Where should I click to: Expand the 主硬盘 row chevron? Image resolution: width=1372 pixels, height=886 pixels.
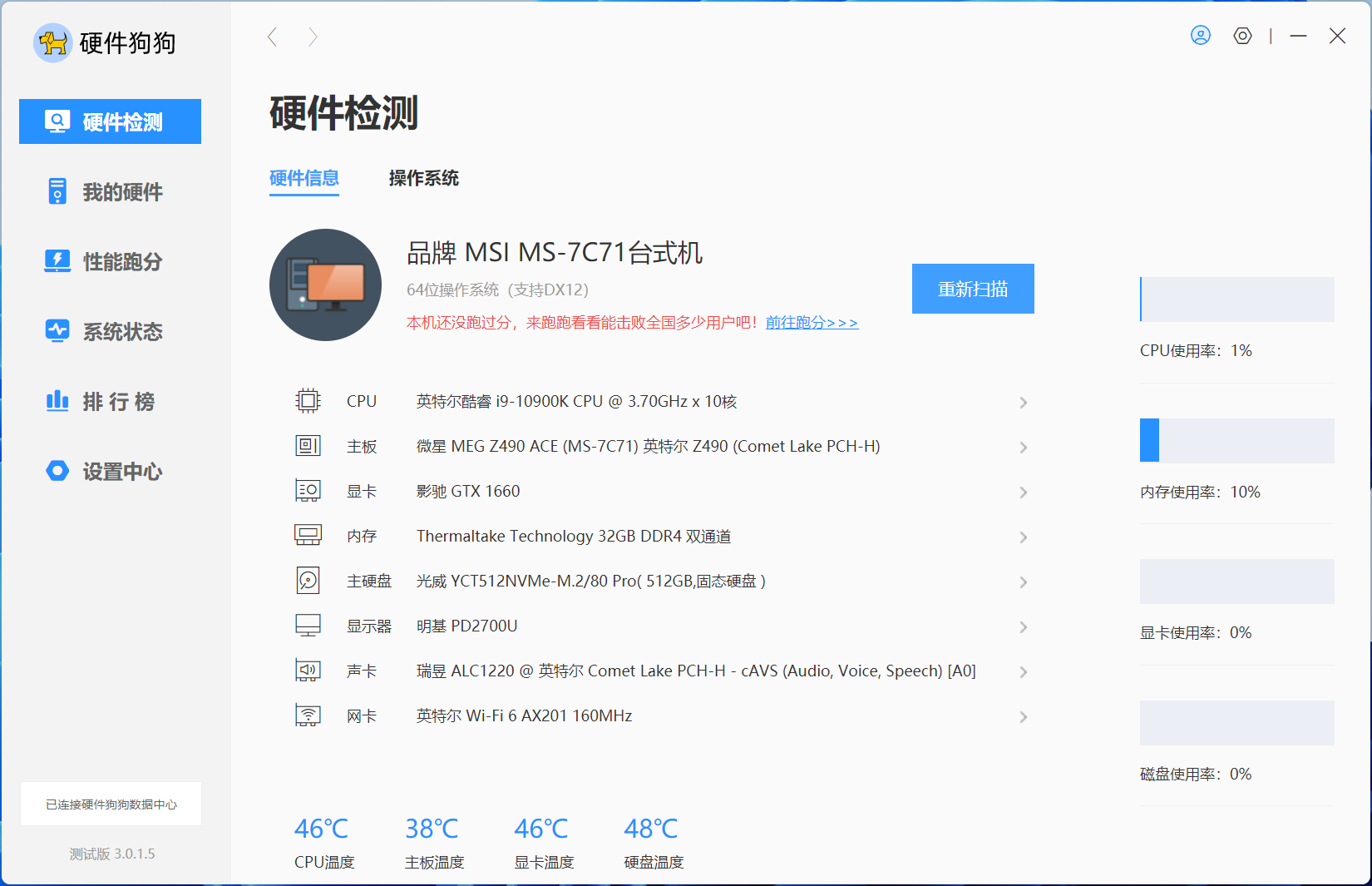1024,582
